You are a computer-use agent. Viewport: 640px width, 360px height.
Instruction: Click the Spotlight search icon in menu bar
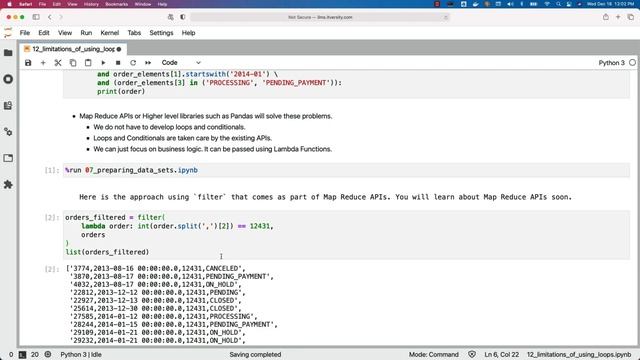point(558,4)
